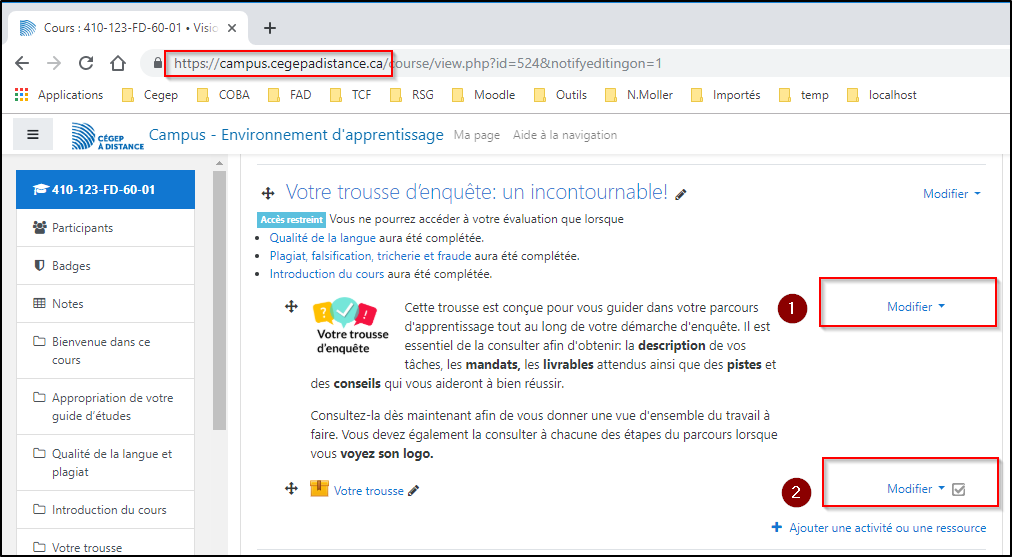Image resolution: width=1012 pixels, height=557 pixels.
Task: Click pencil icon beside section title
Action: click(681, 194)
